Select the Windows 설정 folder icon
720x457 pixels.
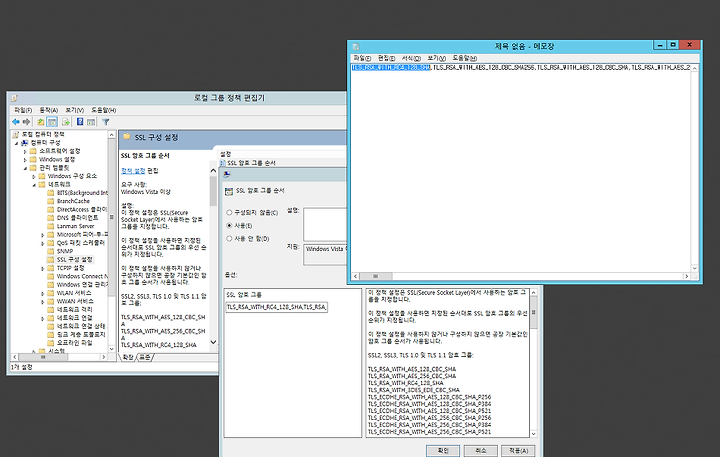click(x=33, y=159)
